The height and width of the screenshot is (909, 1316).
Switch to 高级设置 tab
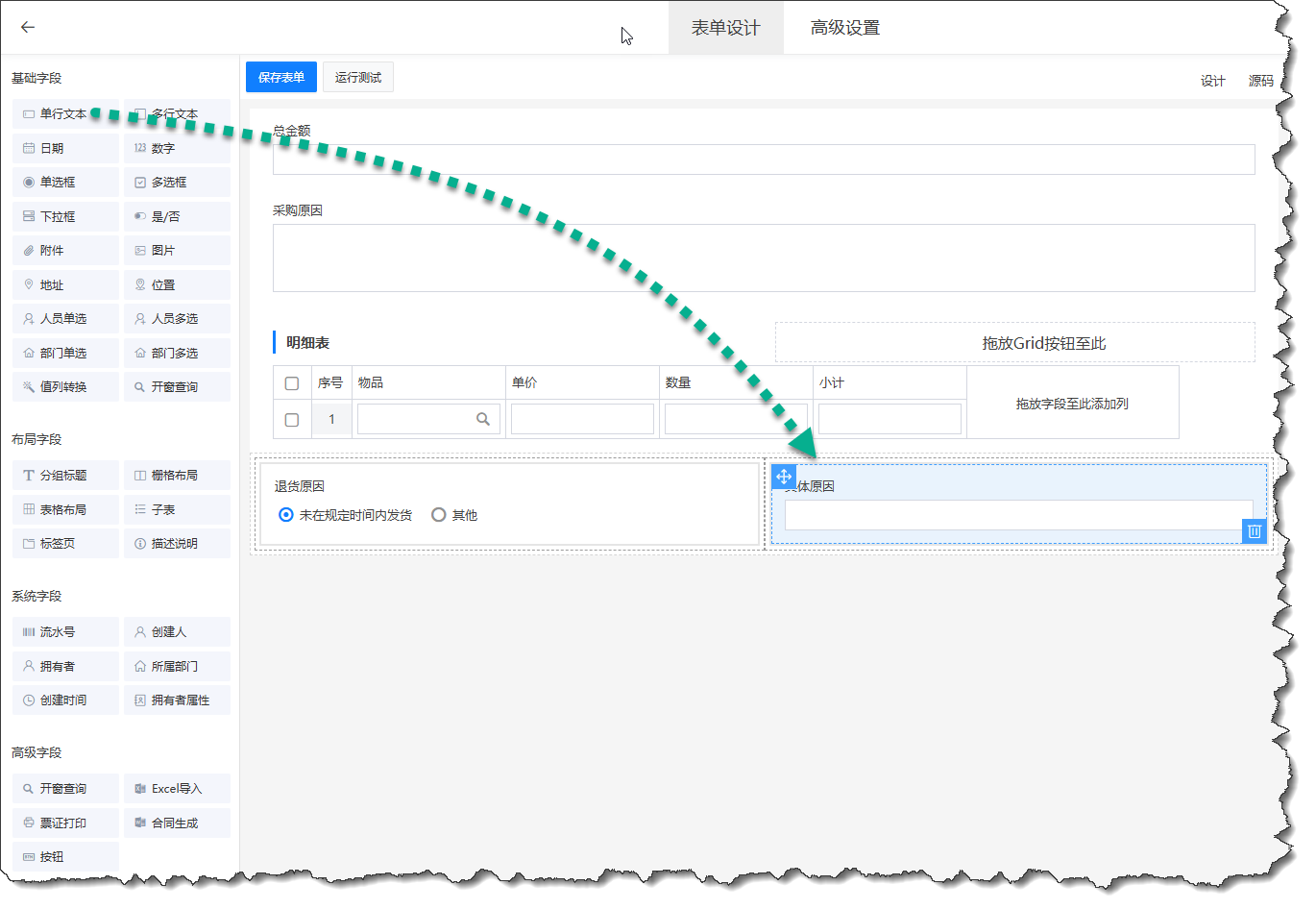click(844, 28)
